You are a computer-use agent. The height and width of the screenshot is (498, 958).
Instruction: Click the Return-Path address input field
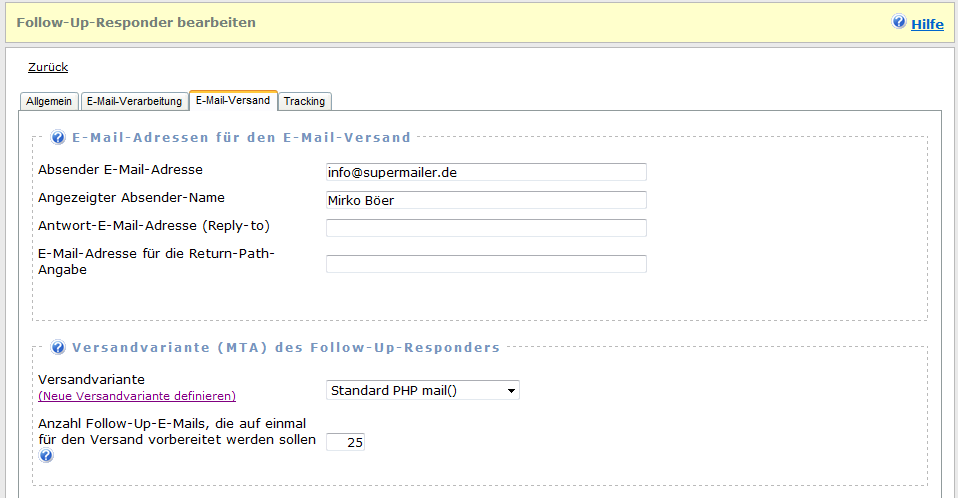coord(486,264)
